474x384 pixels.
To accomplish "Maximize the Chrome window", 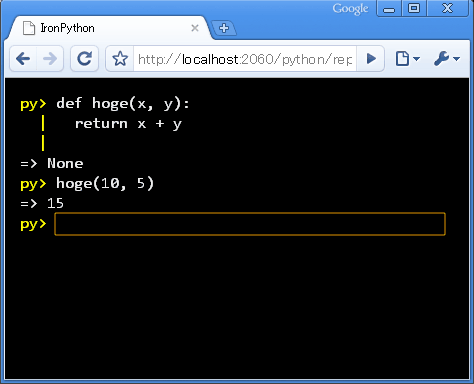I will coord(414,8).
